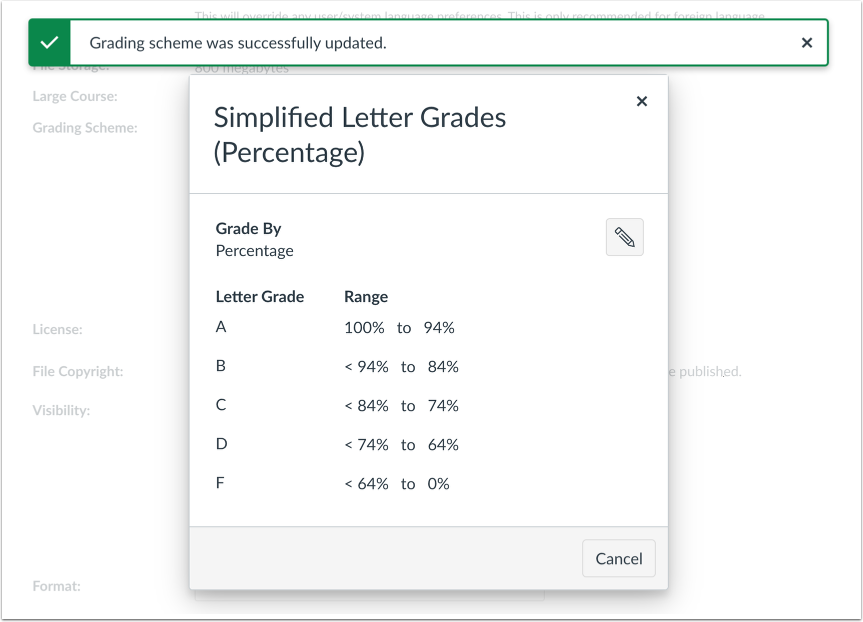Click the 100% range value for grade A
This screenshot has height=622, width=863.
click(x=363, y=327)
